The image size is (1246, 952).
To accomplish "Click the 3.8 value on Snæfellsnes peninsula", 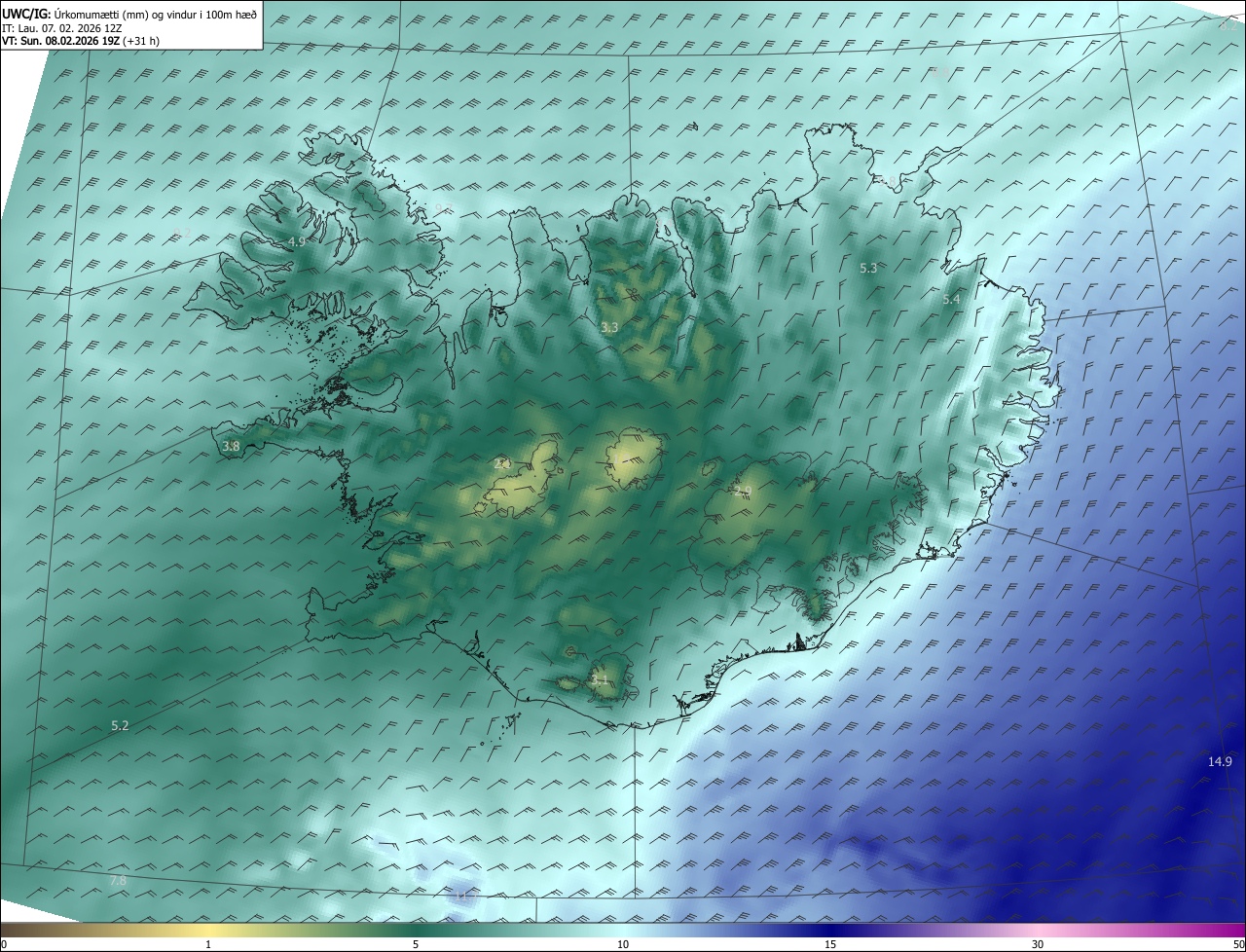I will pyautogui.click(x=231, y=446).
